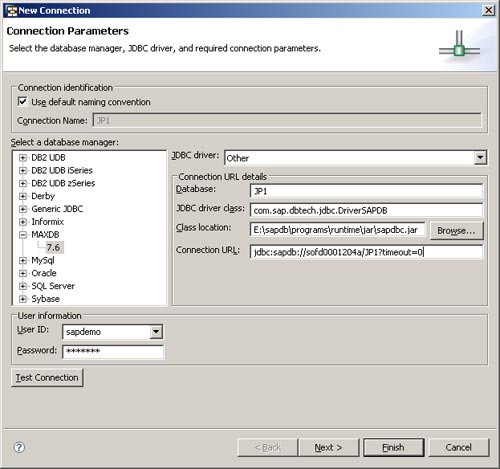500x469 pixels.
Task: Click the Finish button
Action: (x=393, y=447)
